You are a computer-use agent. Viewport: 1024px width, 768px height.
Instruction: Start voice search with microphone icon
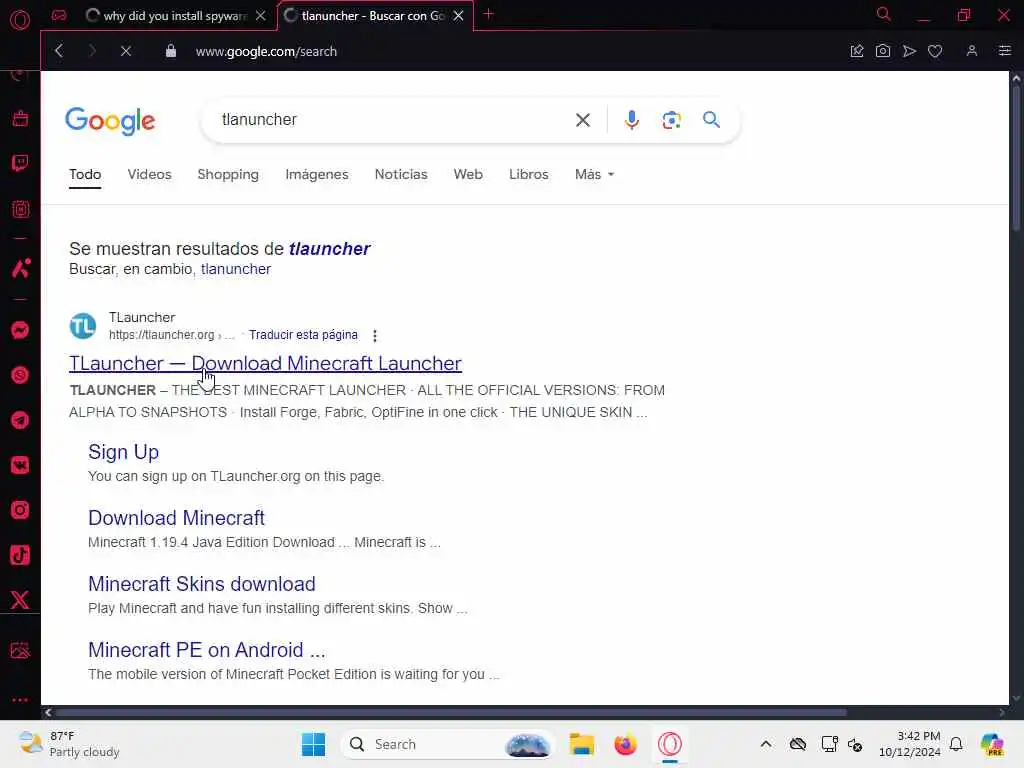pos(632,120)
